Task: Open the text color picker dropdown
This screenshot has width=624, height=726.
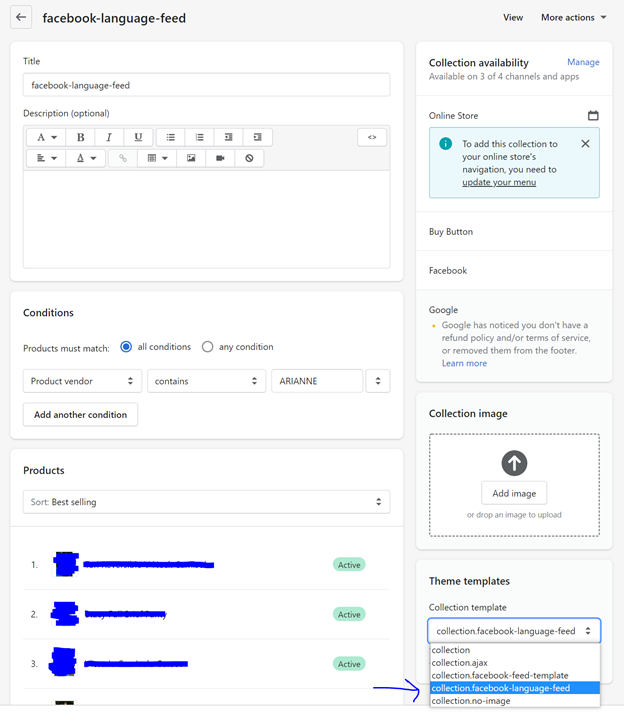Action: [86, 158]
